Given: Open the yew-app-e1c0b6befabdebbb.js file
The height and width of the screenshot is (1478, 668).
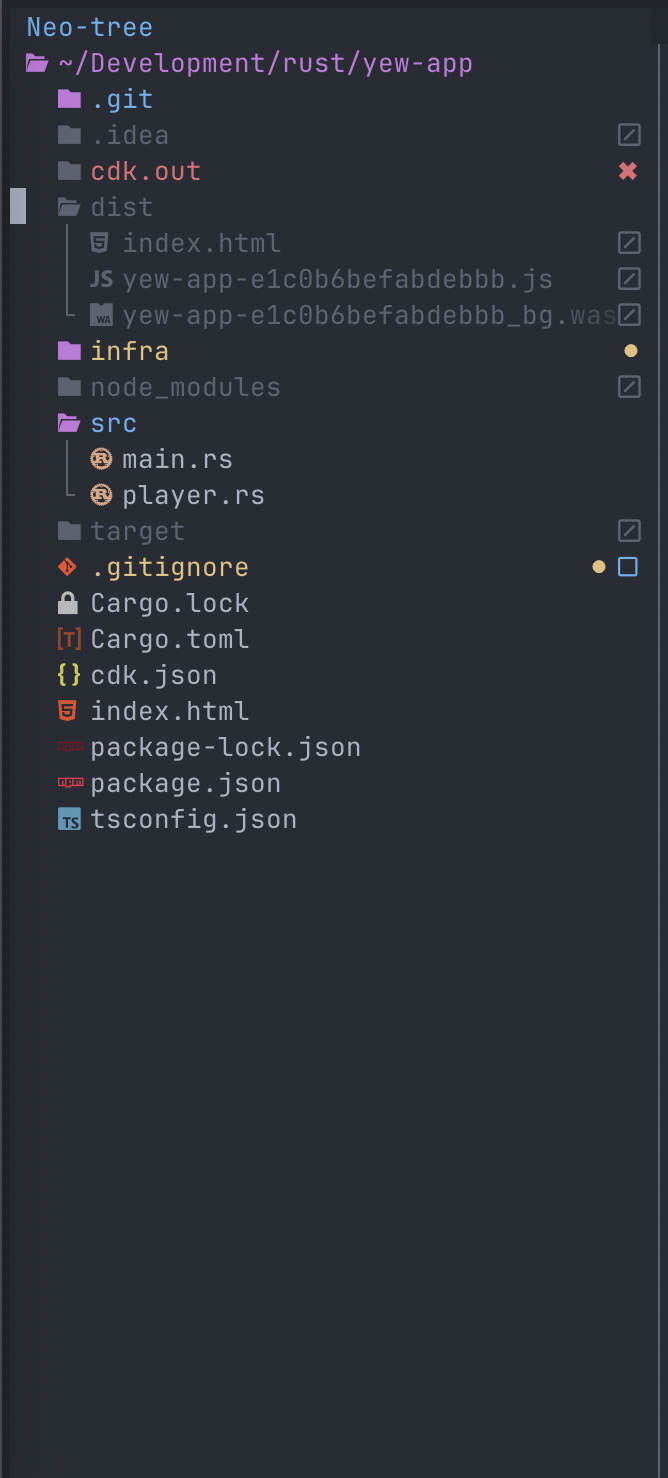Looking at the screenshot, I should 337,279.
